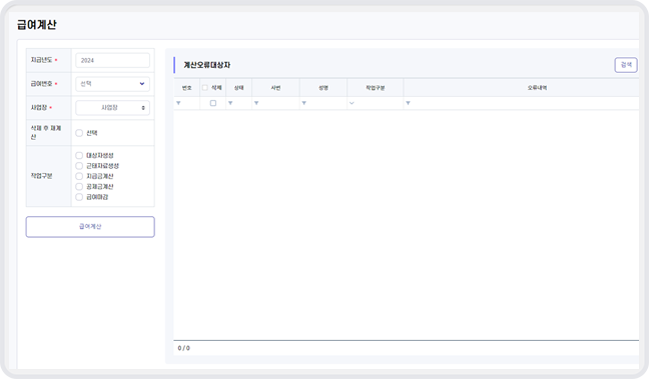This screenshot has height=379, width=649.
Task: Click the 0 / 0 record count text
Action: click(184, 348)
